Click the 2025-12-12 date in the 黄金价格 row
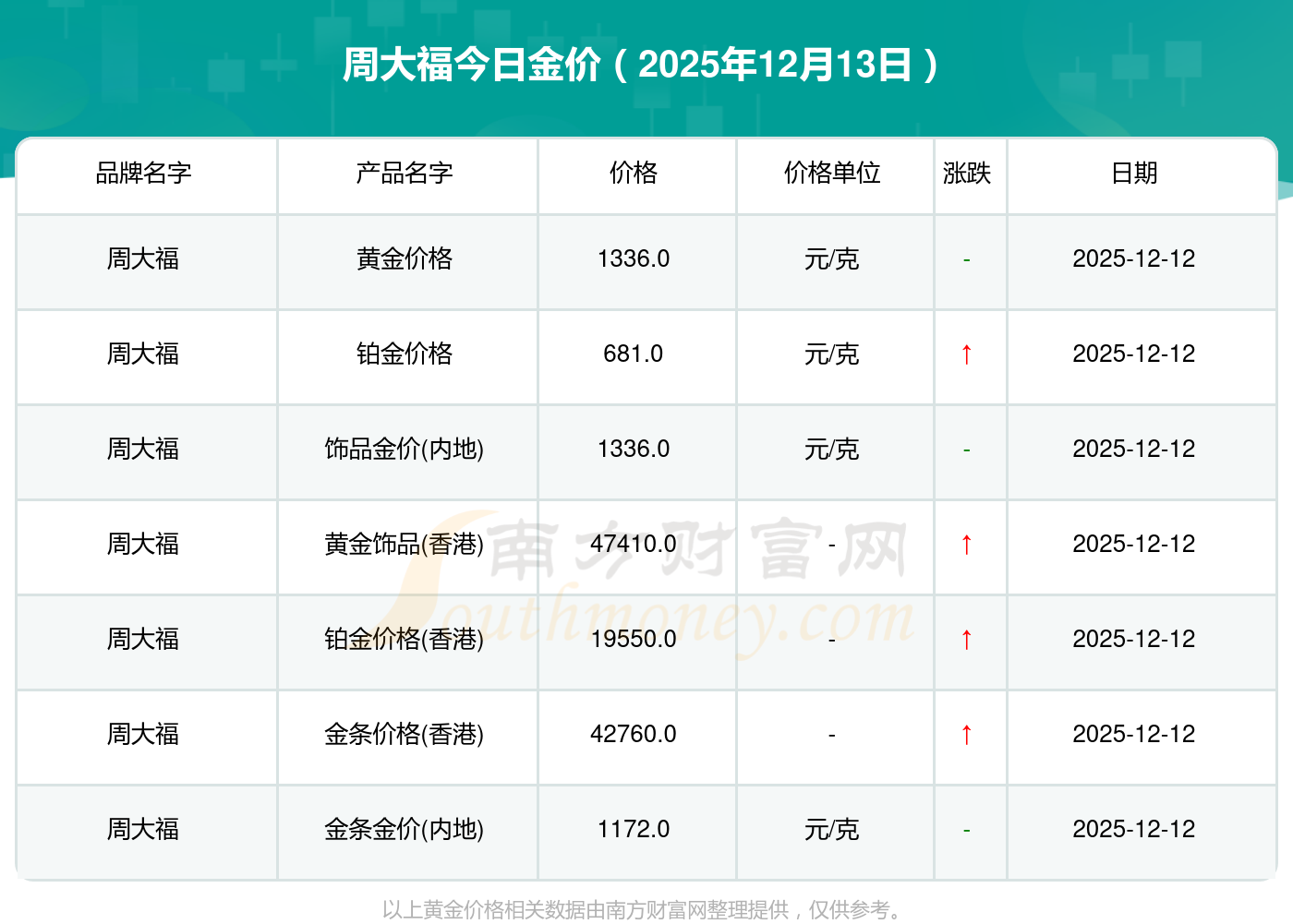This screenshot has width=1293, height=924. pyautogui.click(x=1134, y=259)
